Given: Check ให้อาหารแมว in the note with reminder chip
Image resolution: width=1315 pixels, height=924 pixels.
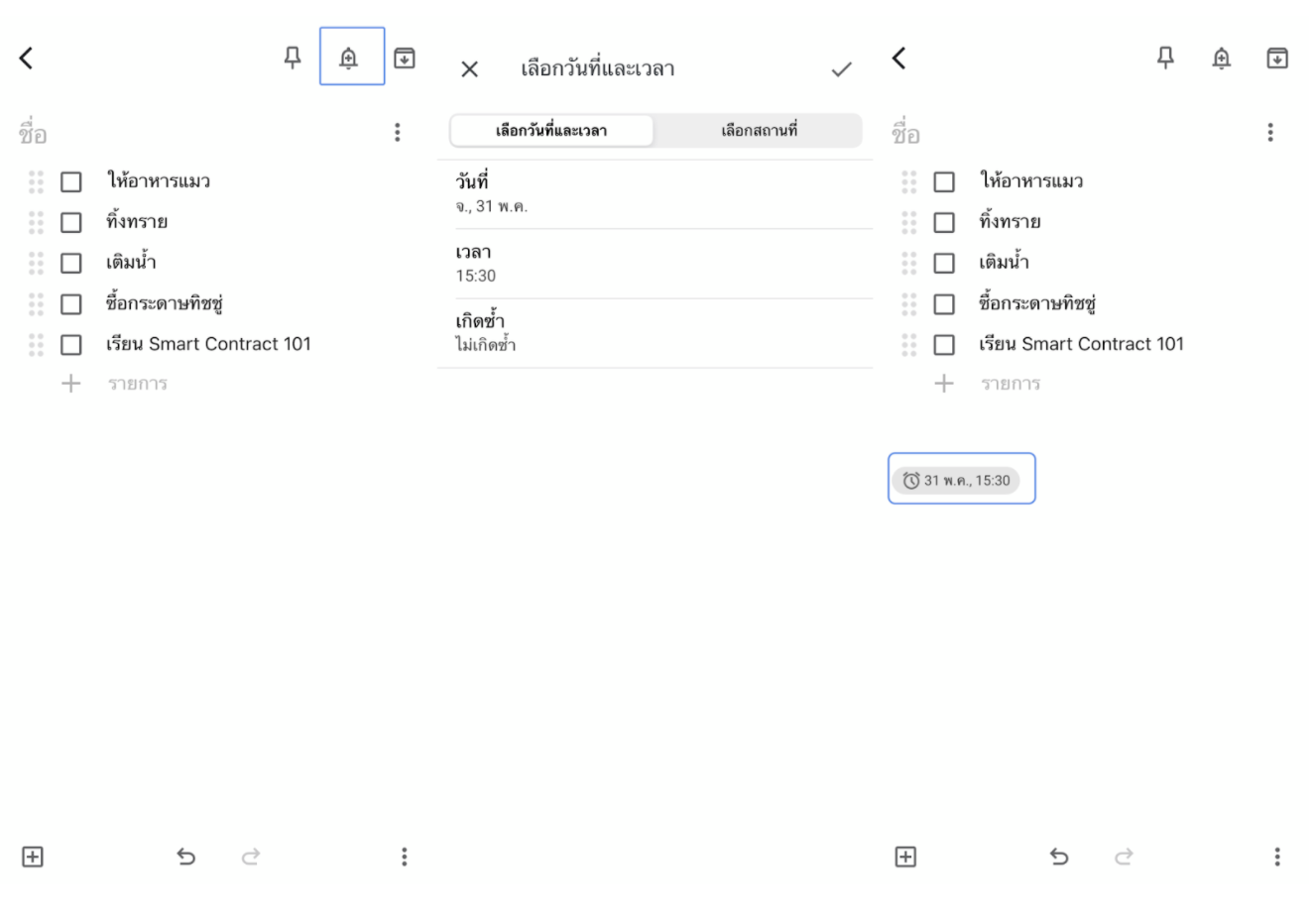Looking at the screenshot, I should coord(944,181).
